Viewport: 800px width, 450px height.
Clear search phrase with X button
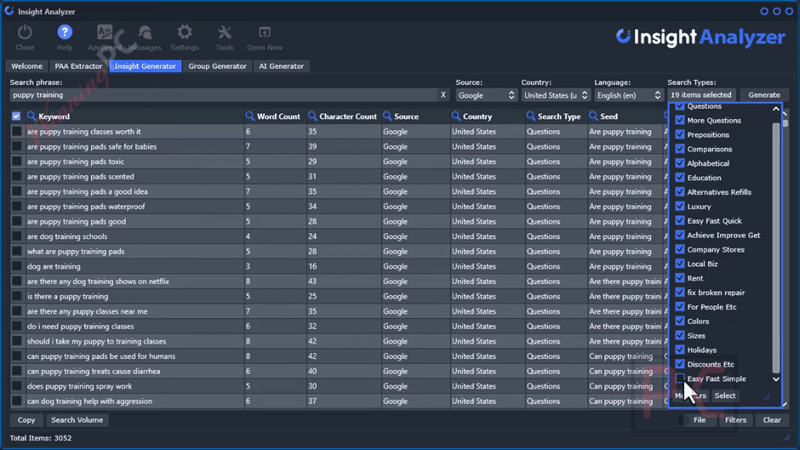tap(443, 95)
